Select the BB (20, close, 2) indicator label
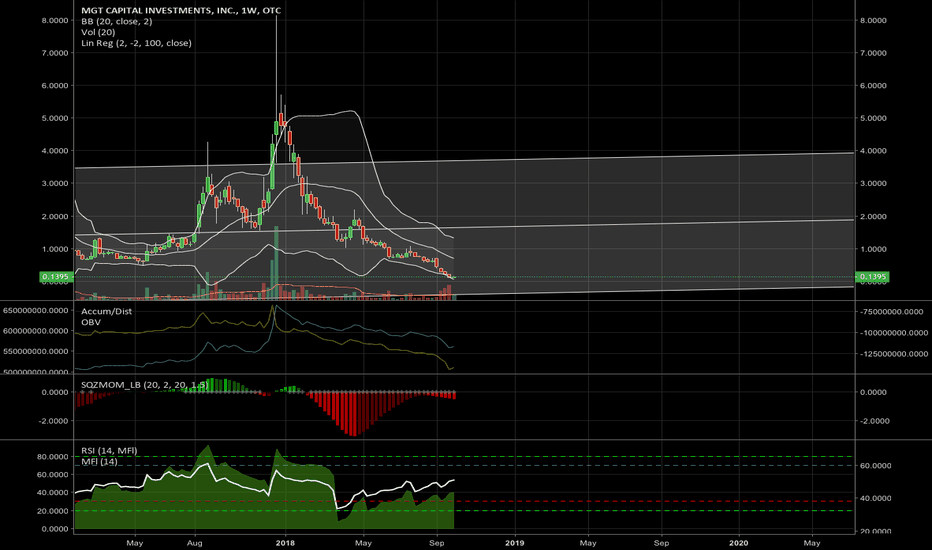Viewport: 932px width, 550px height. pos(116,21)
